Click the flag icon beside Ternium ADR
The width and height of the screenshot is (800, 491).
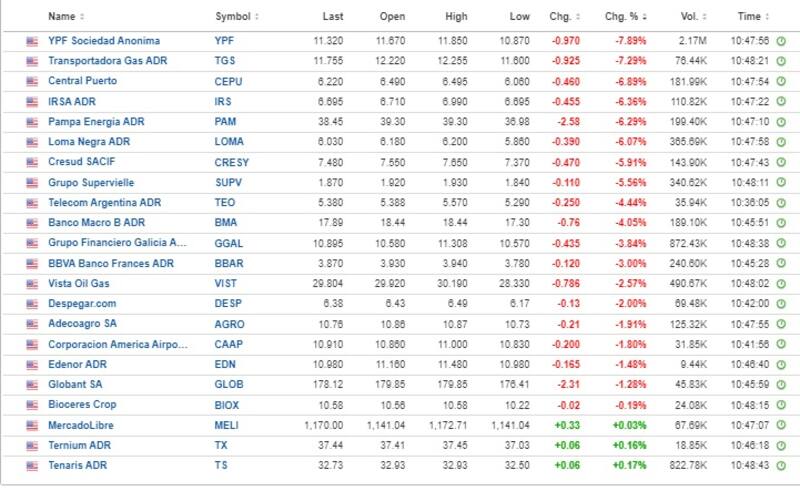coord(32,445)
